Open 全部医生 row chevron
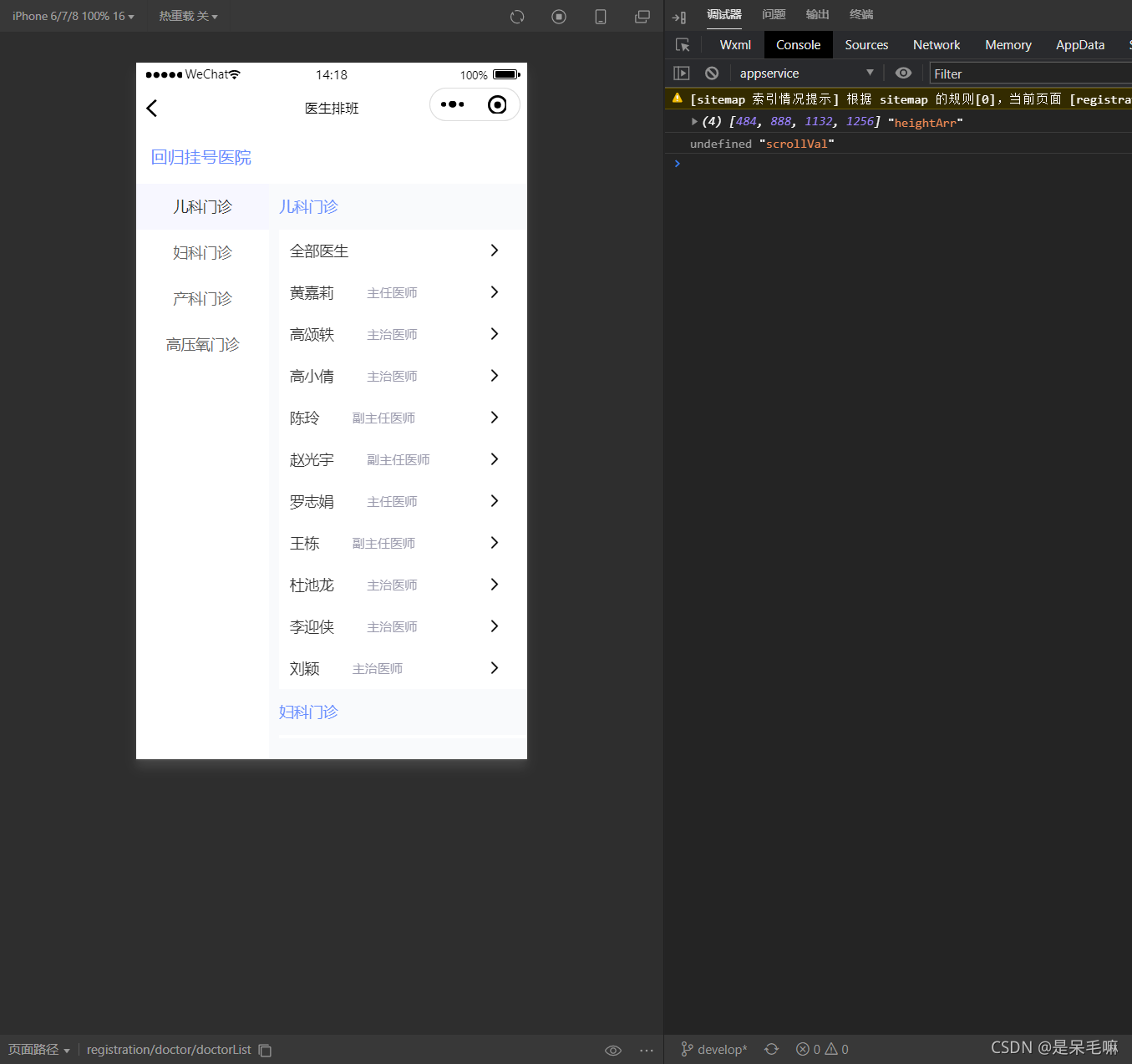This screenshot has height=1064, width=1132. pyautogui.click(x=495, y=251)
